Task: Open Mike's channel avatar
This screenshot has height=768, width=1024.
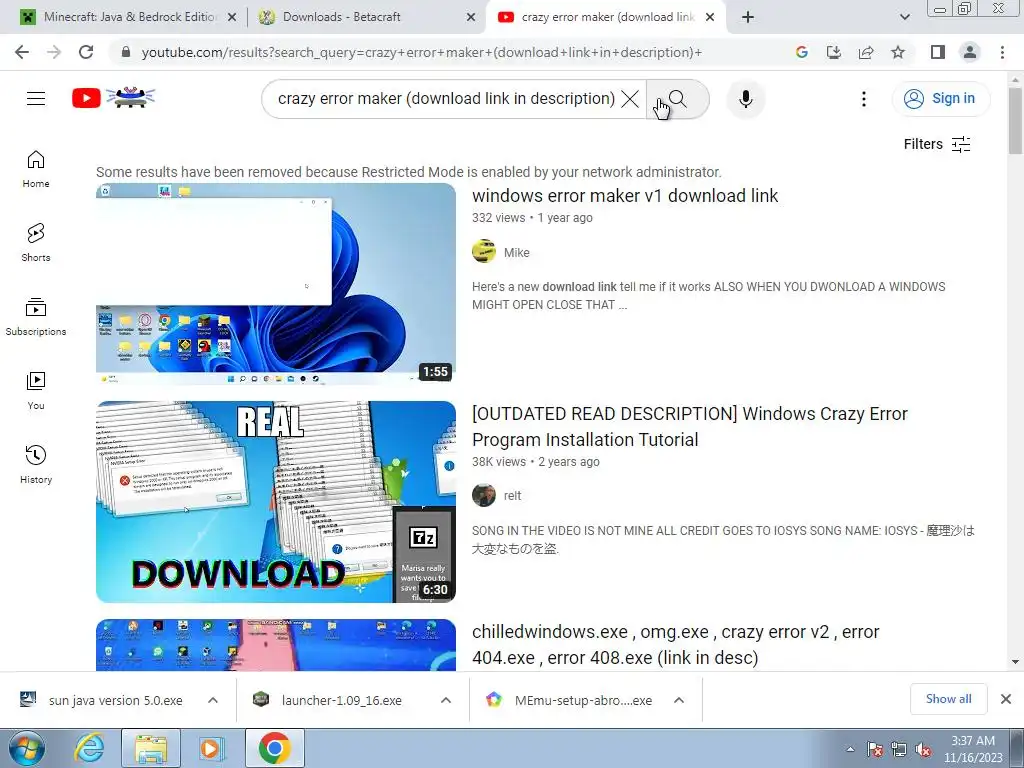Action: tap(484, 251)
